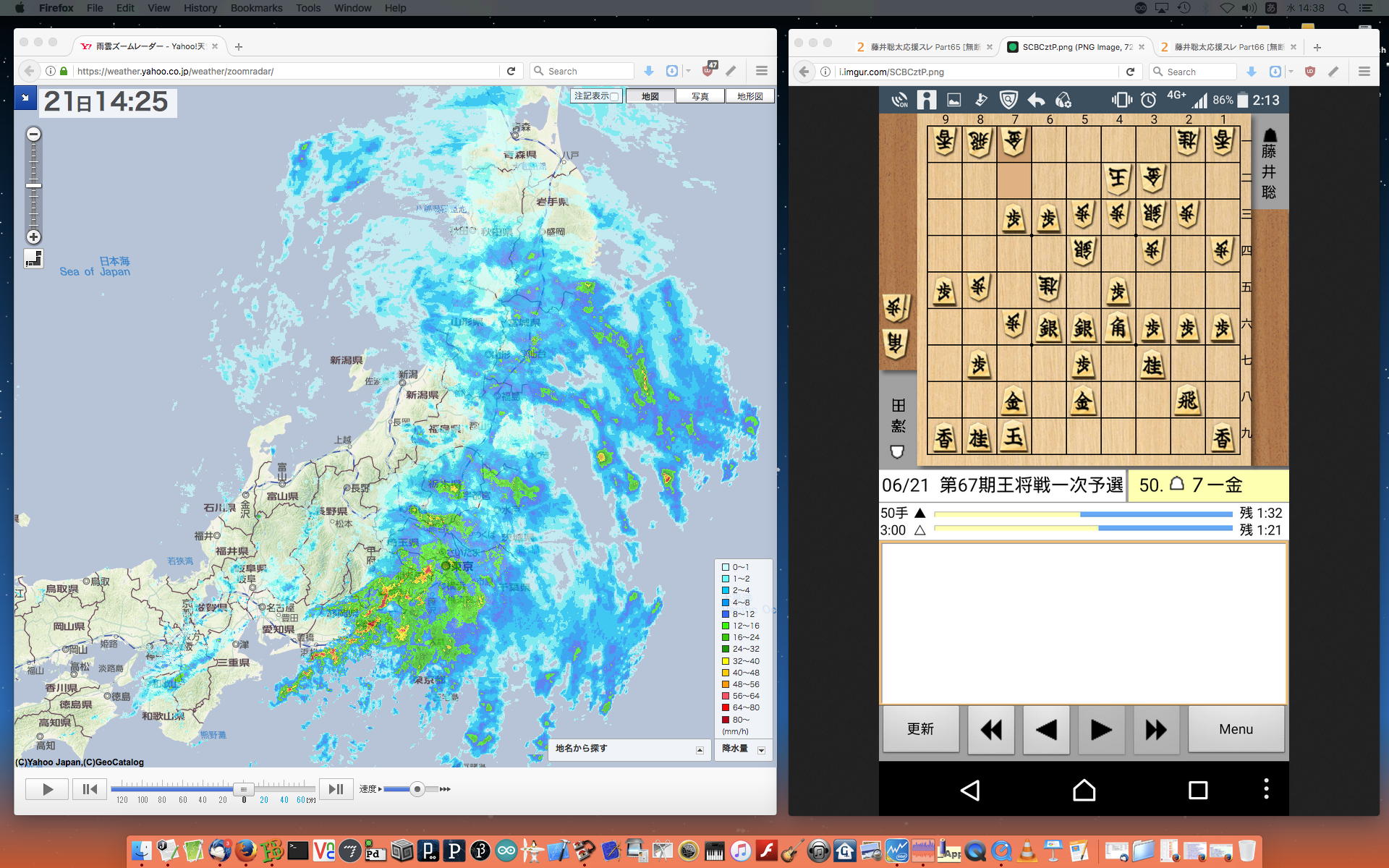The image size is (1389, 868).
Task: Zoom in the radar map with plus button
Action: coord(33,237)
